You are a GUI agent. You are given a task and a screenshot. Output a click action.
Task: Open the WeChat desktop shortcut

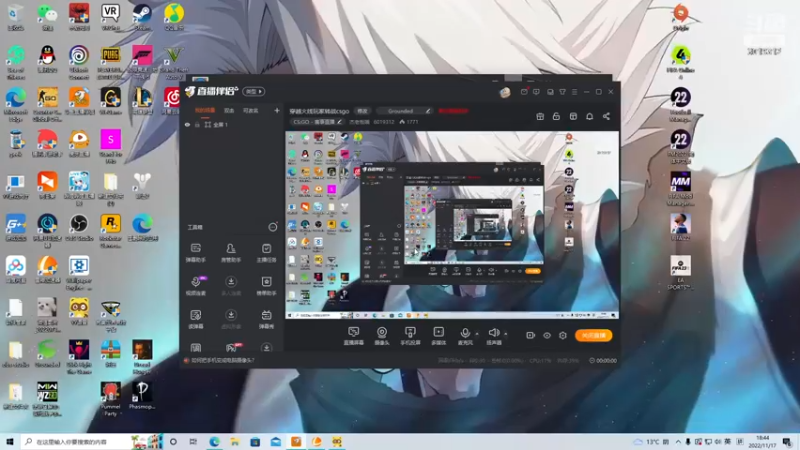[47, 16]
